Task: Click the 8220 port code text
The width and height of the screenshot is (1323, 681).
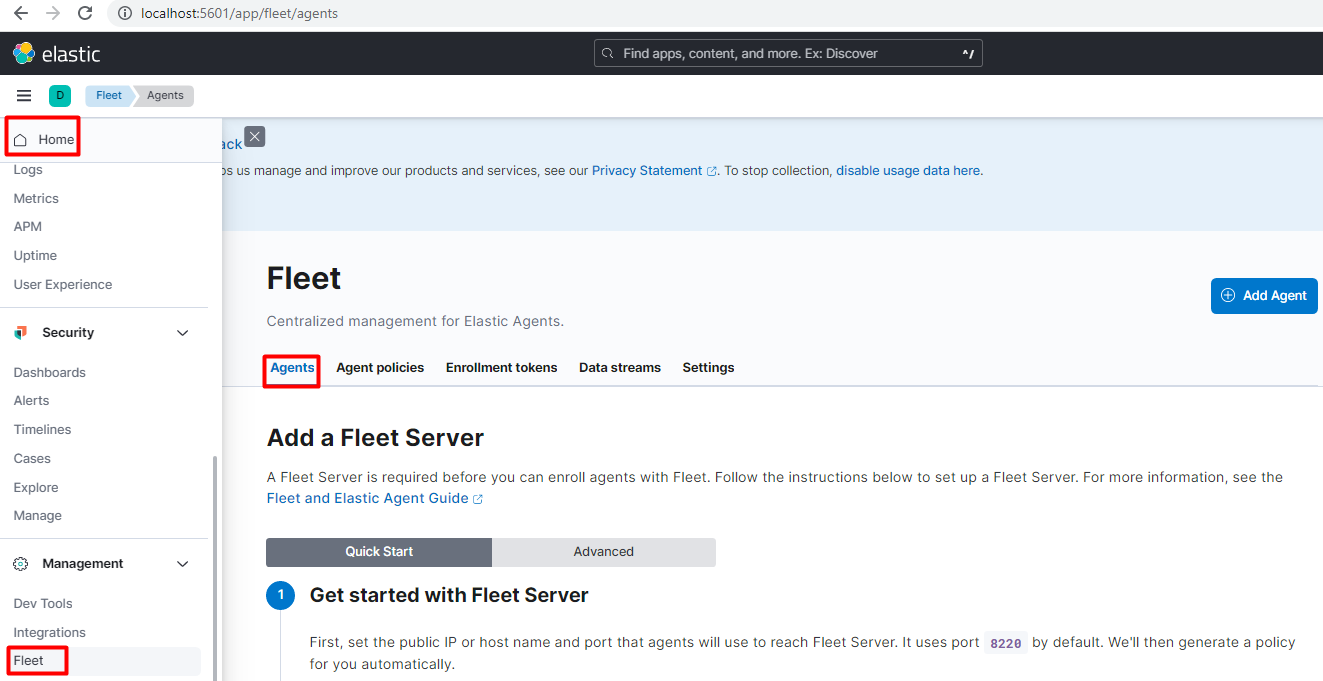Action: [x=1006, y=643]
